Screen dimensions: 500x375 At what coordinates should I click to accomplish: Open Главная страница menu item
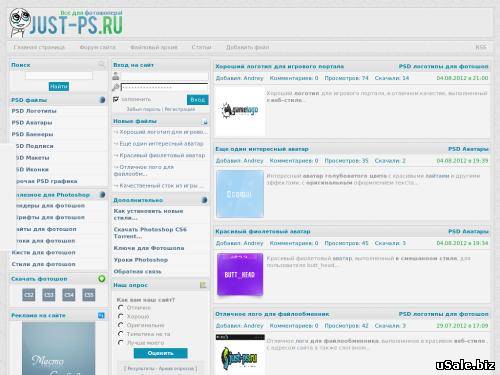tap(39, 47)
